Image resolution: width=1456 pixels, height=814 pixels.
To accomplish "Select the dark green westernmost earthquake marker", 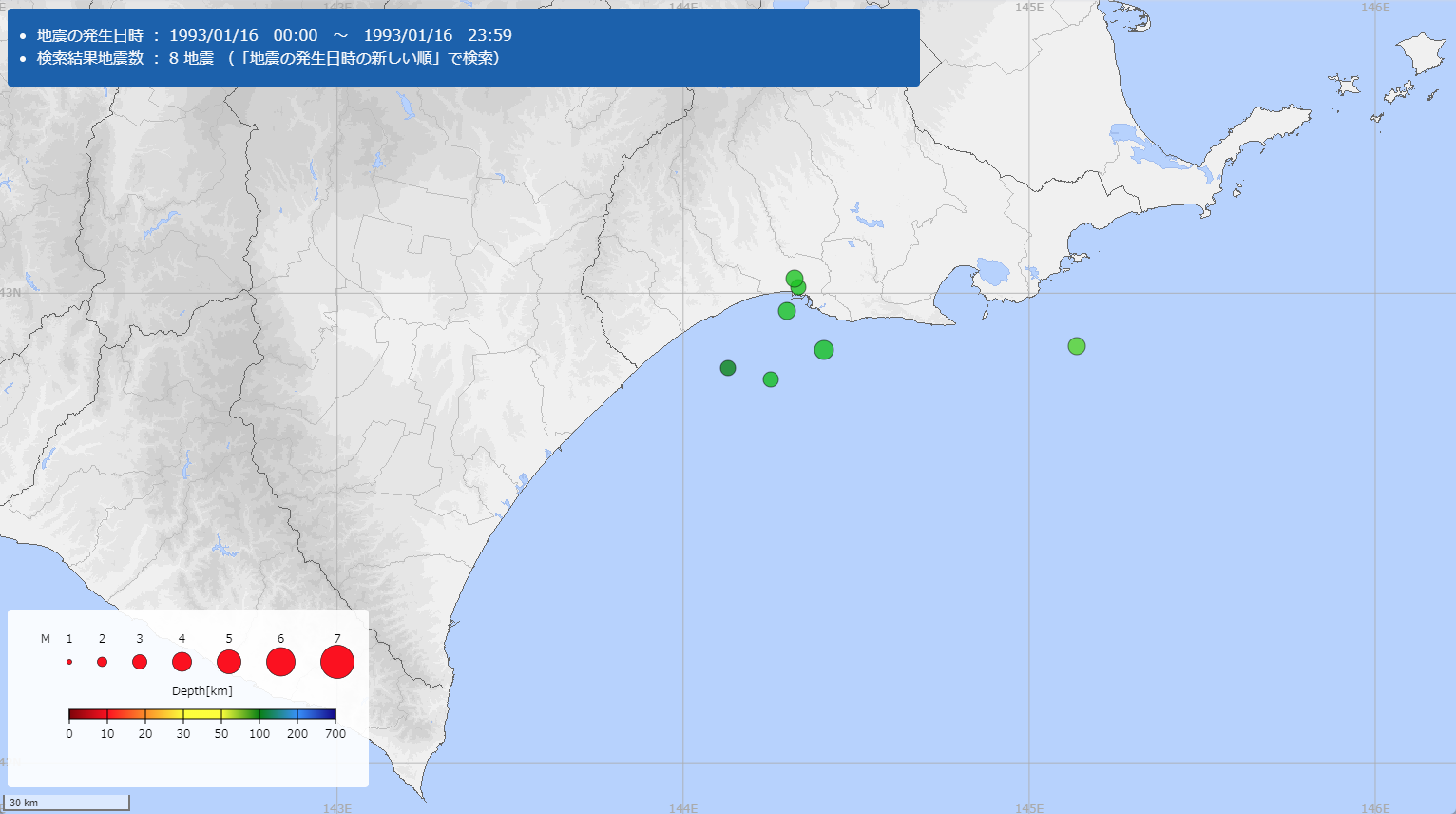I will pyautogui.click(x=728, y=368).
